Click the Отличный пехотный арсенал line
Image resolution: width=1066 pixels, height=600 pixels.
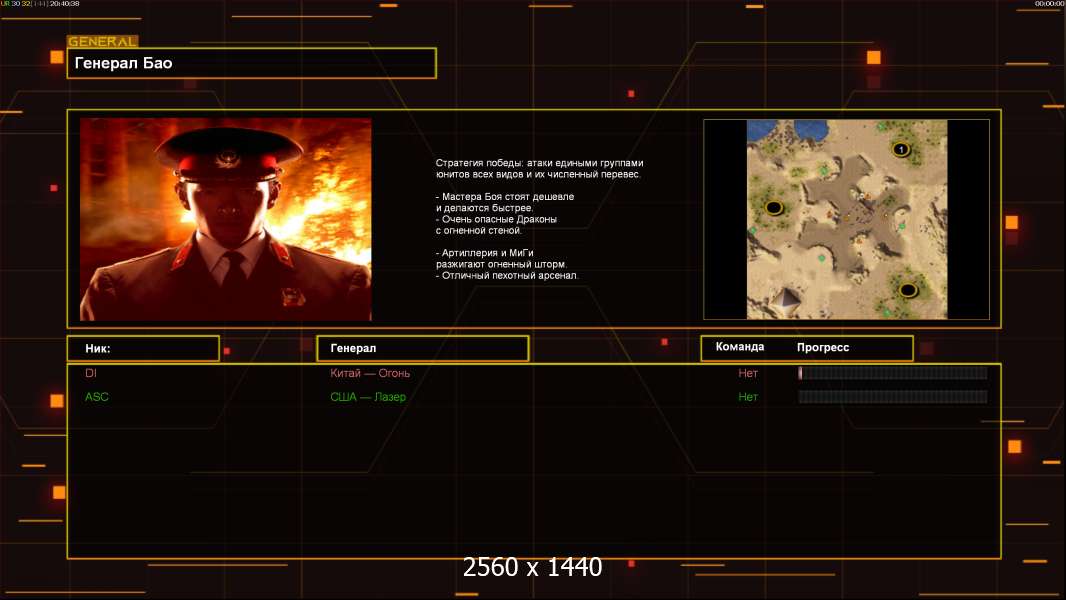507,275
